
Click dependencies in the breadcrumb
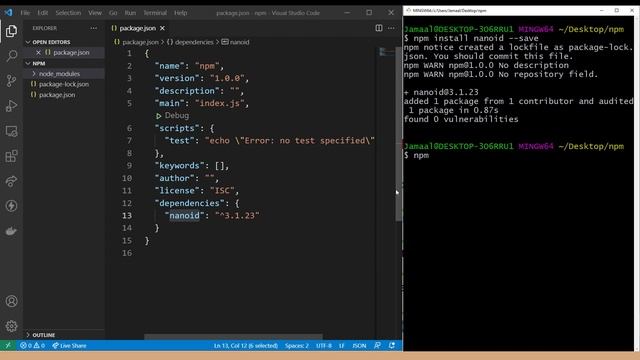tap(194, 42)
